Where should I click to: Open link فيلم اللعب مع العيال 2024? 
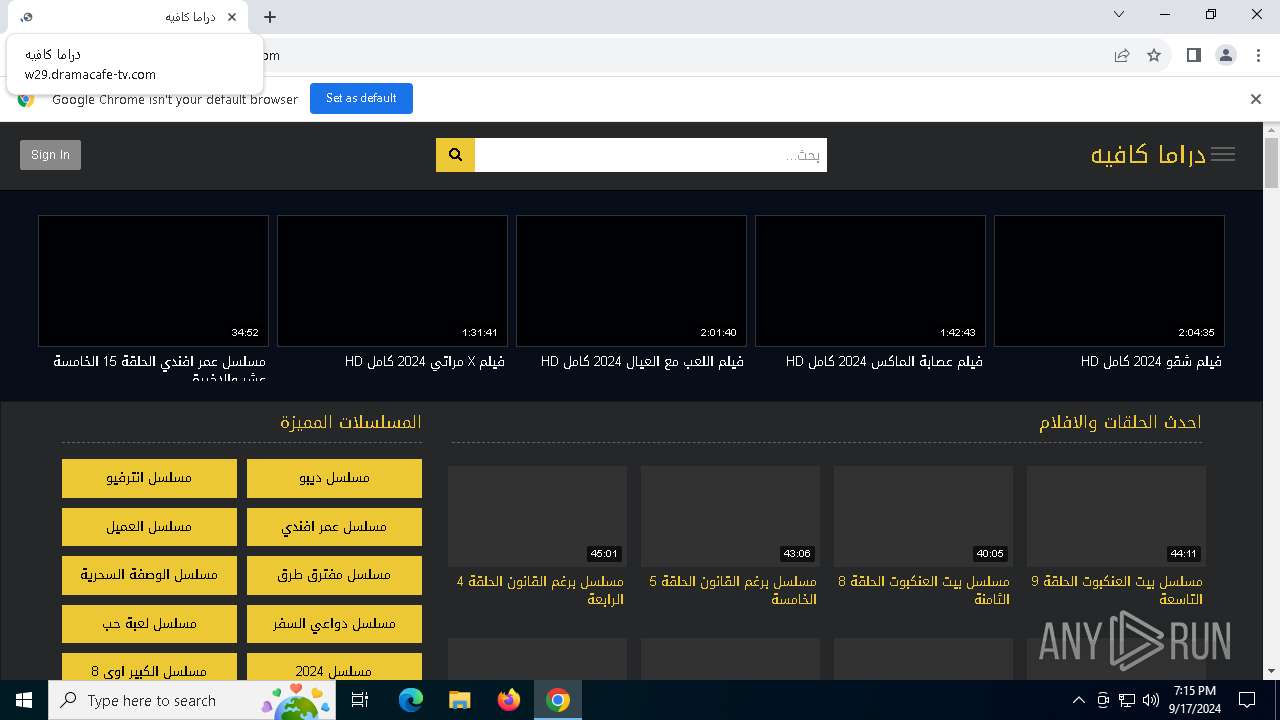tap(642, 361)
